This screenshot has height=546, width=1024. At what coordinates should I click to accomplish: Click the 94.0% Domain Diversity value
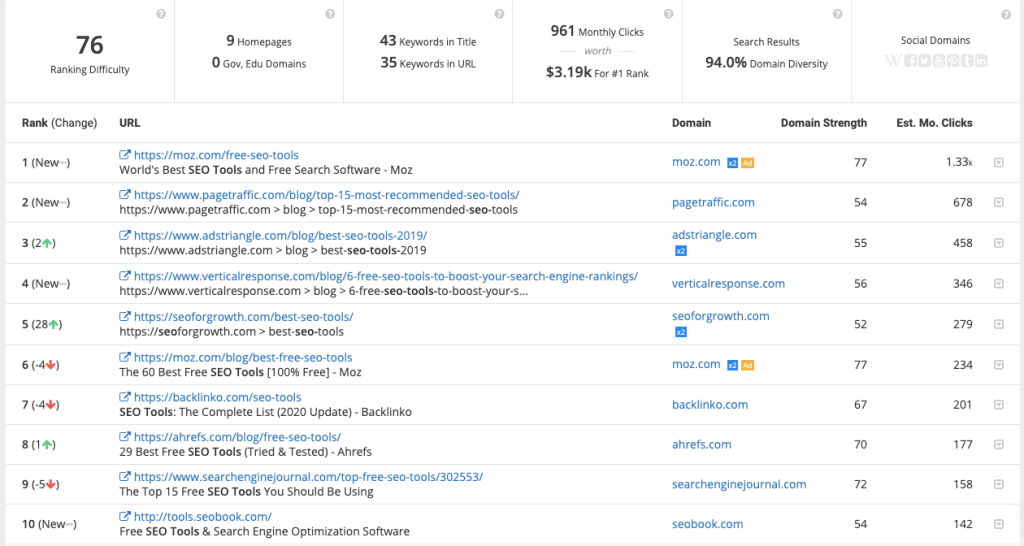[726, 63]
